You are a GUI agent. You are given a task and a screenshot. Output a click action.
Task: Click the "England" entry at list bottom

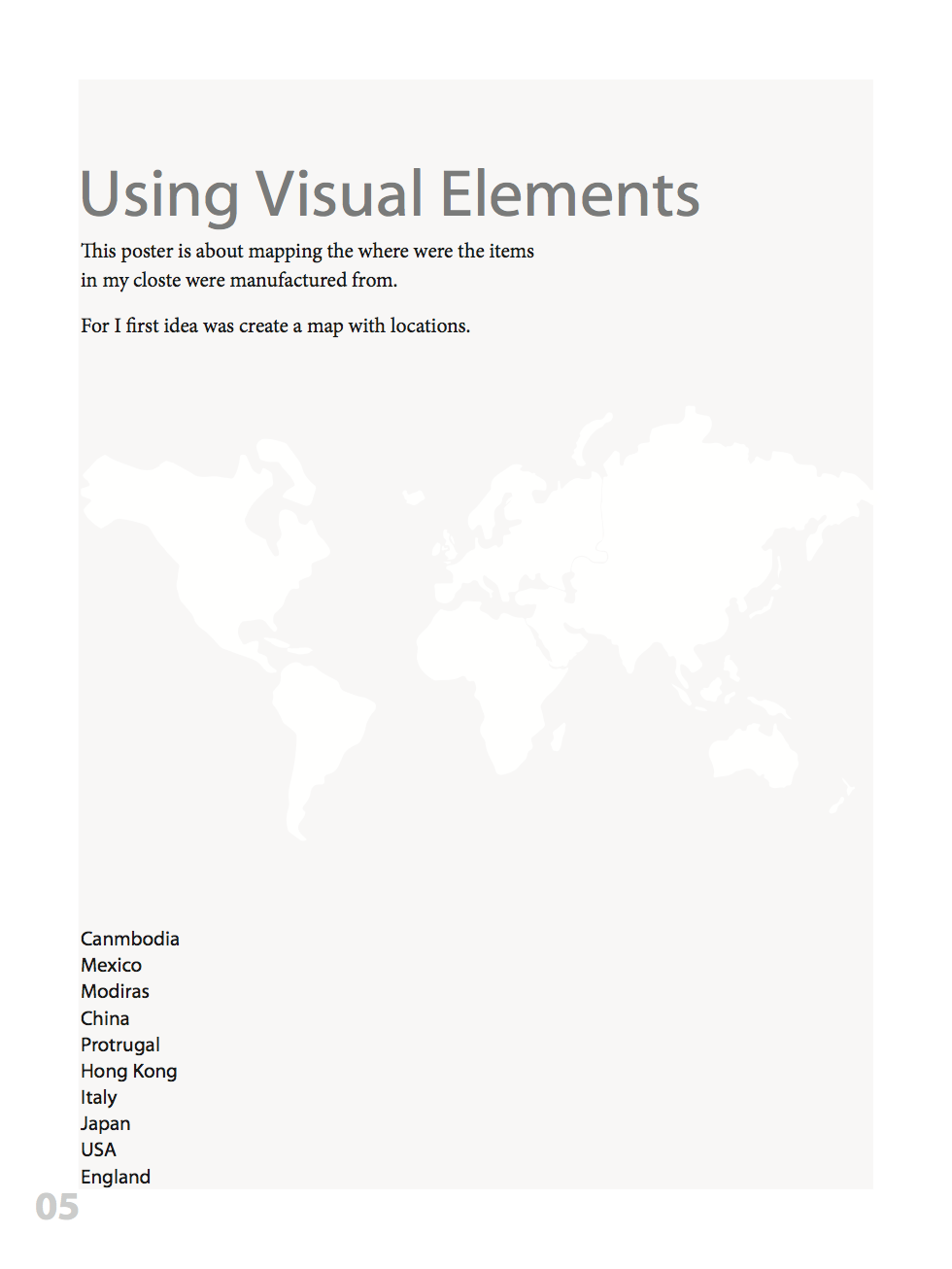116,1177
